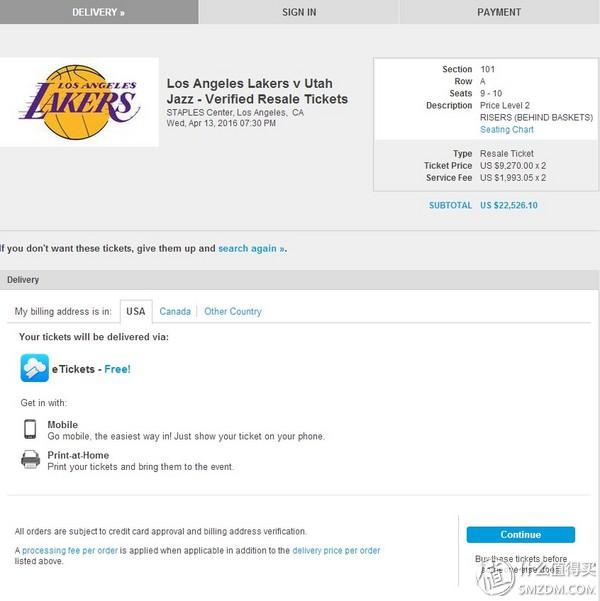Click the Delivery section header

(299, 280)
